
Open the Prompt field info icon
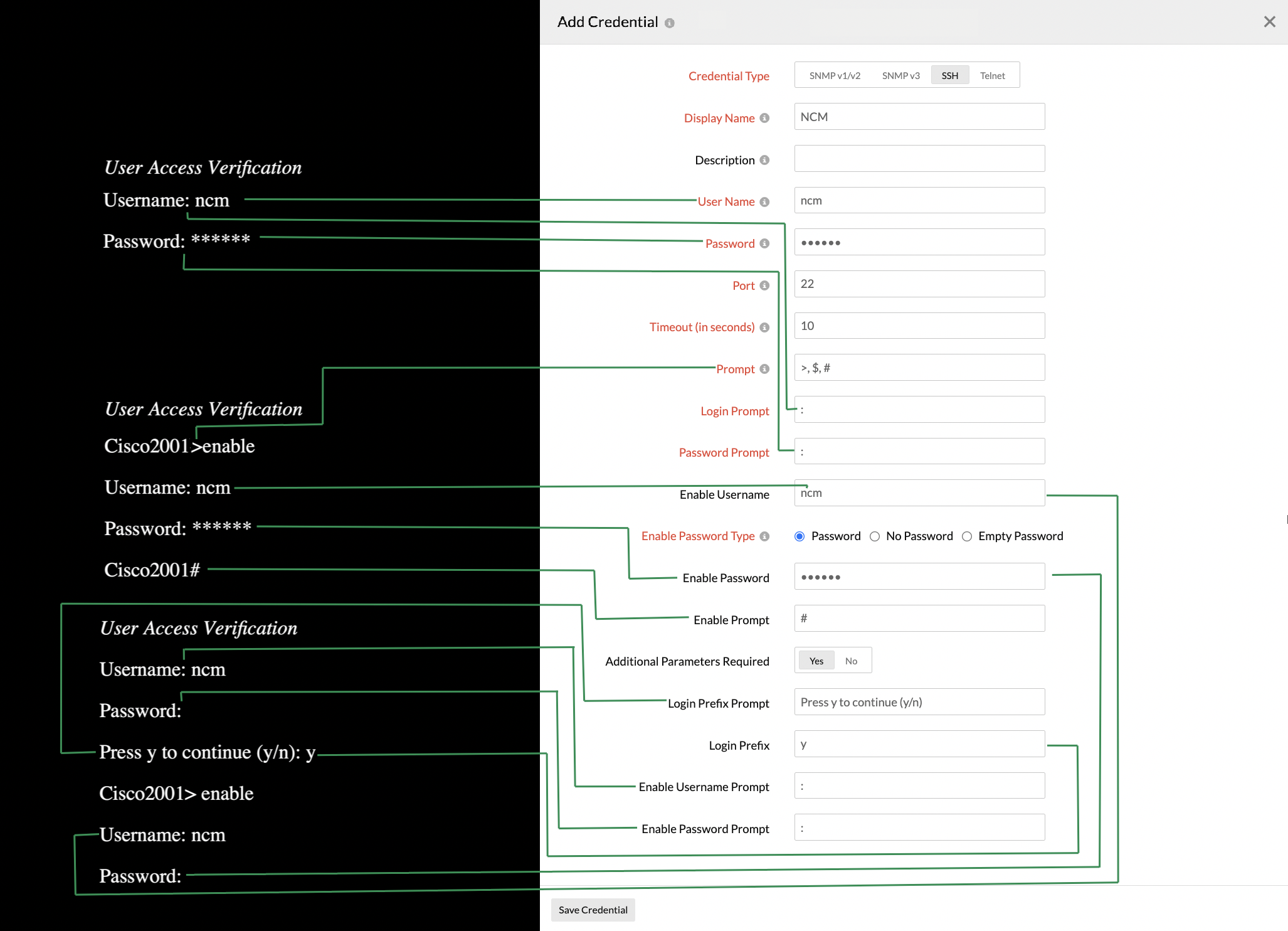point(764,369)
